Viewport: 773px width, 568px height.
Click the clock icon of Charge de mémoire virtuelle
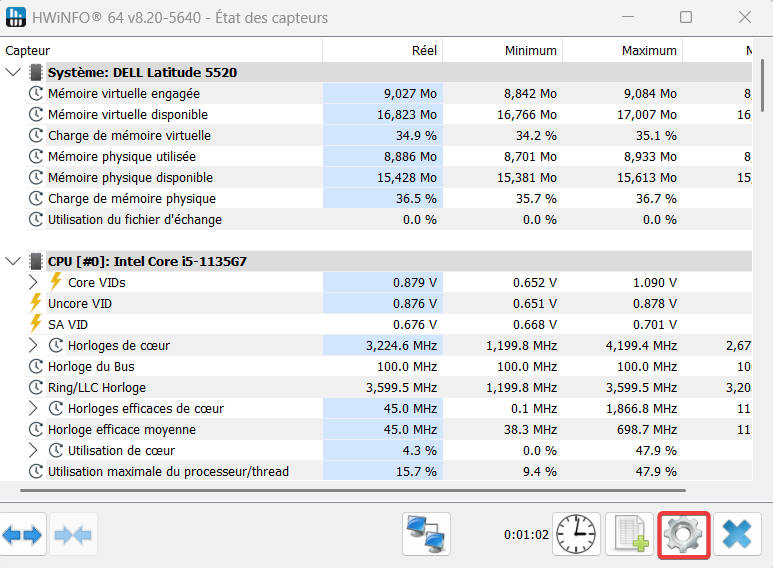tap(35, 135)
